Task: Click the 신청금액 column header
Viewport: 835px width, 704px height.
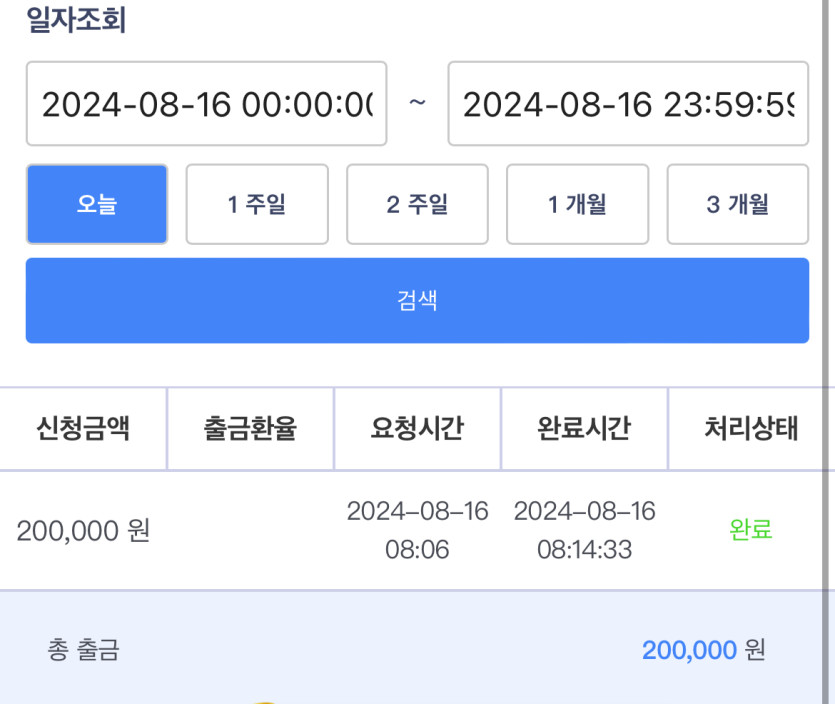Action: pyautogui.click(x=83, y=429)
